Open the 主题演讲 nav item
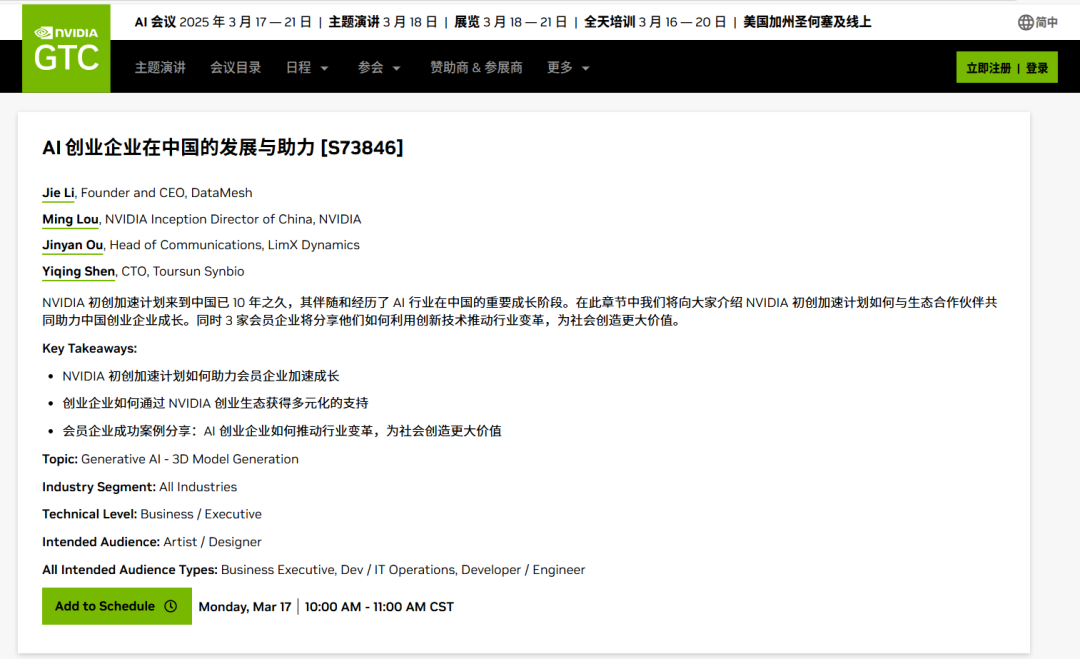Screen dimensions: 1080x659 (x=160, y=67)
